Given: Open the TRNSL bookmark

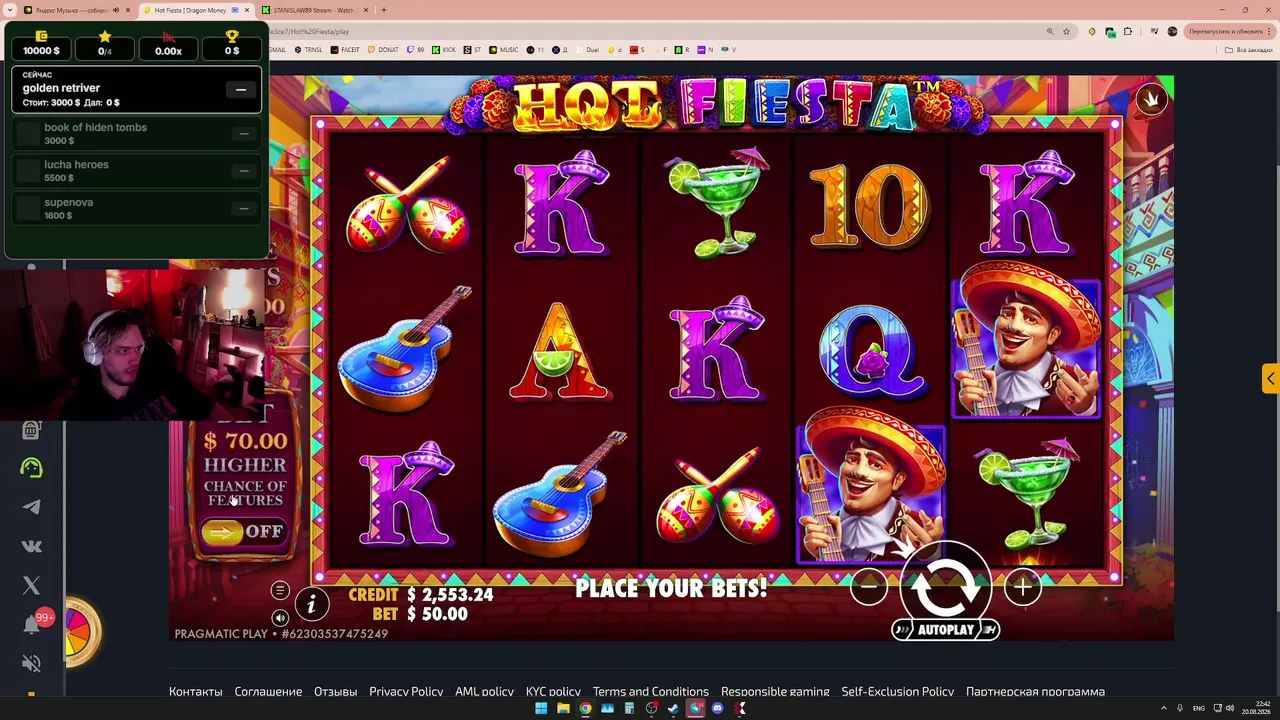Looking at the screenshot, I should point(308,50).
